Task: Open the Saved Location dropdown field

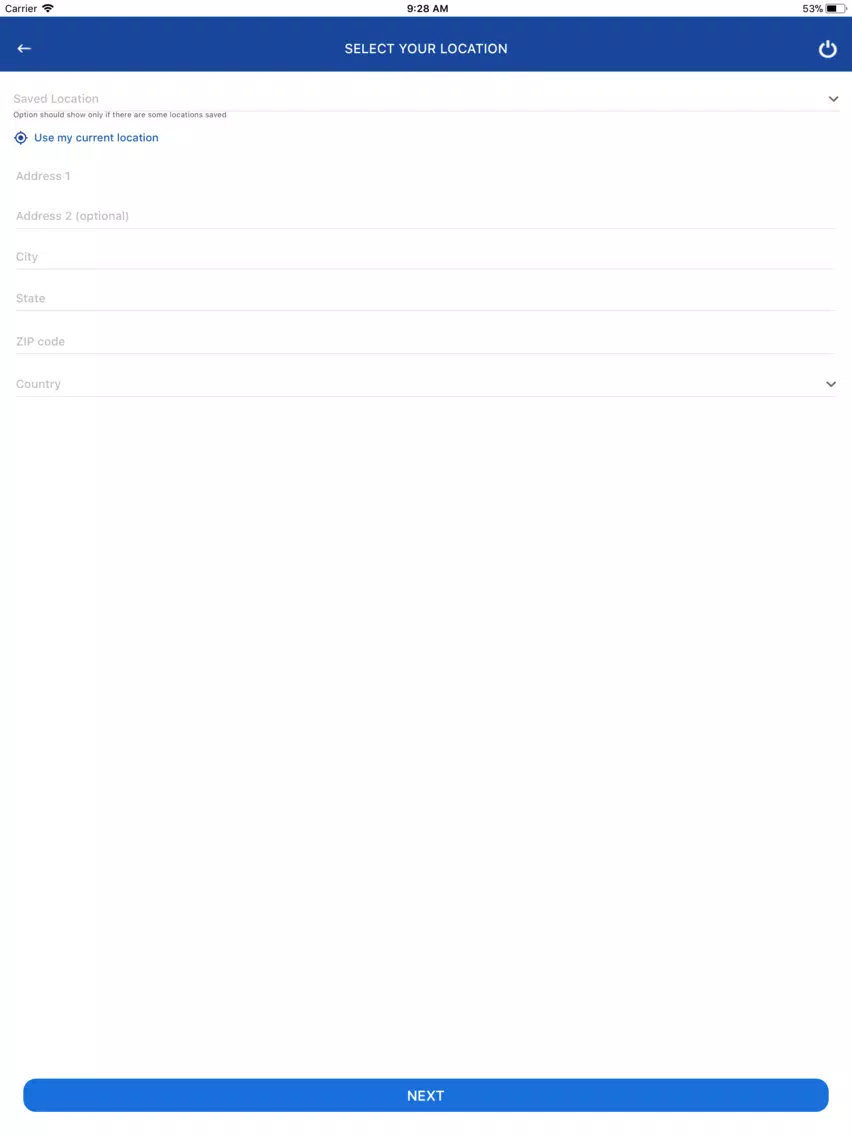Action: coord(426,99)
